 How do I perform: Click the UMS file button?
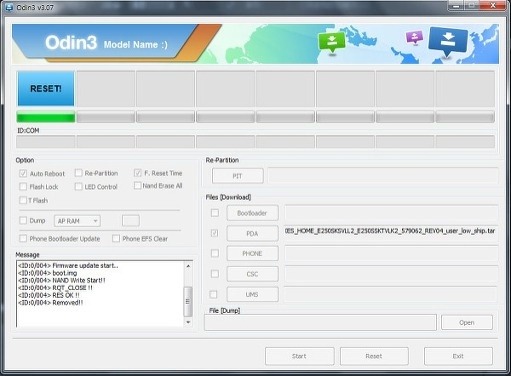click(x=252, y=295)
